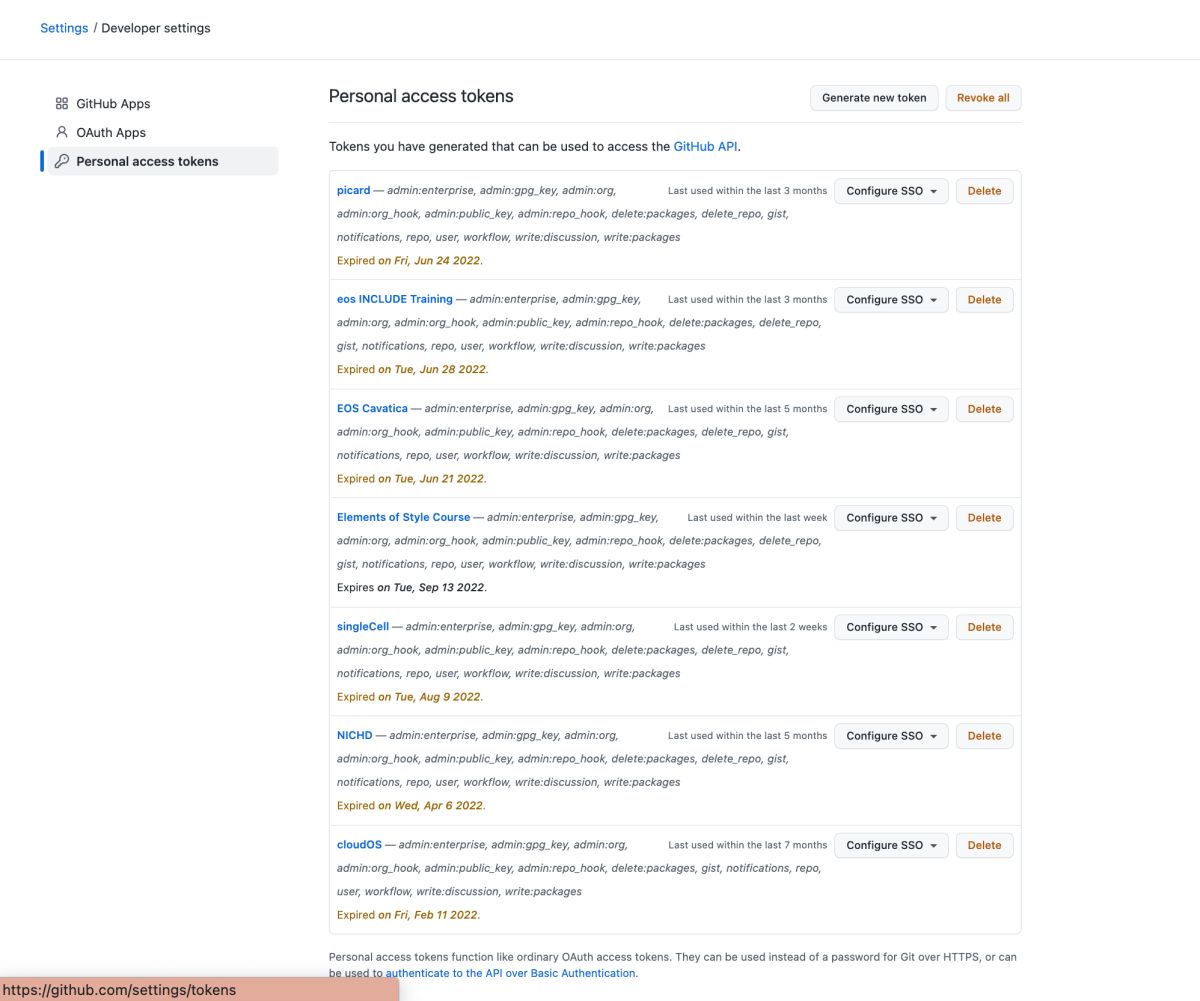Click Revoke all button

click(983, 98)
